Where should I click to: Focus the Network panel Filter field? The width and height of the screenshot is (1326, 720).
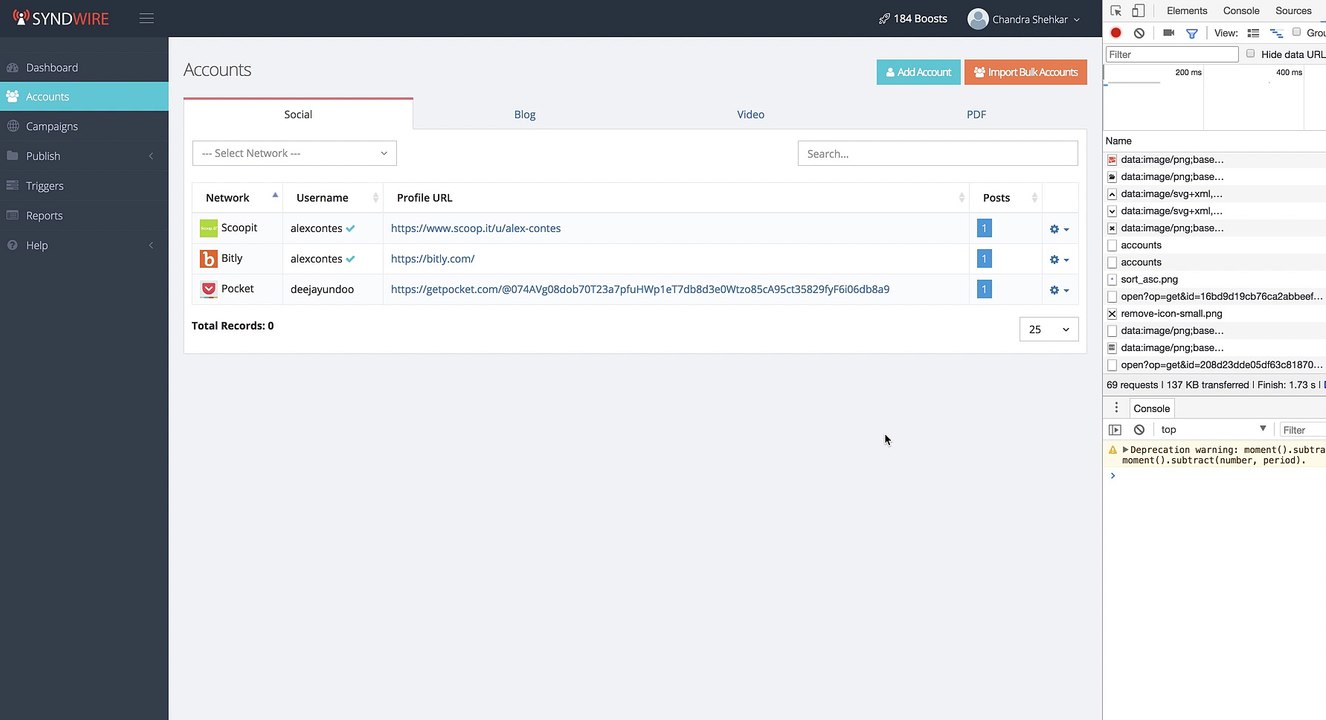point(1172,54)
